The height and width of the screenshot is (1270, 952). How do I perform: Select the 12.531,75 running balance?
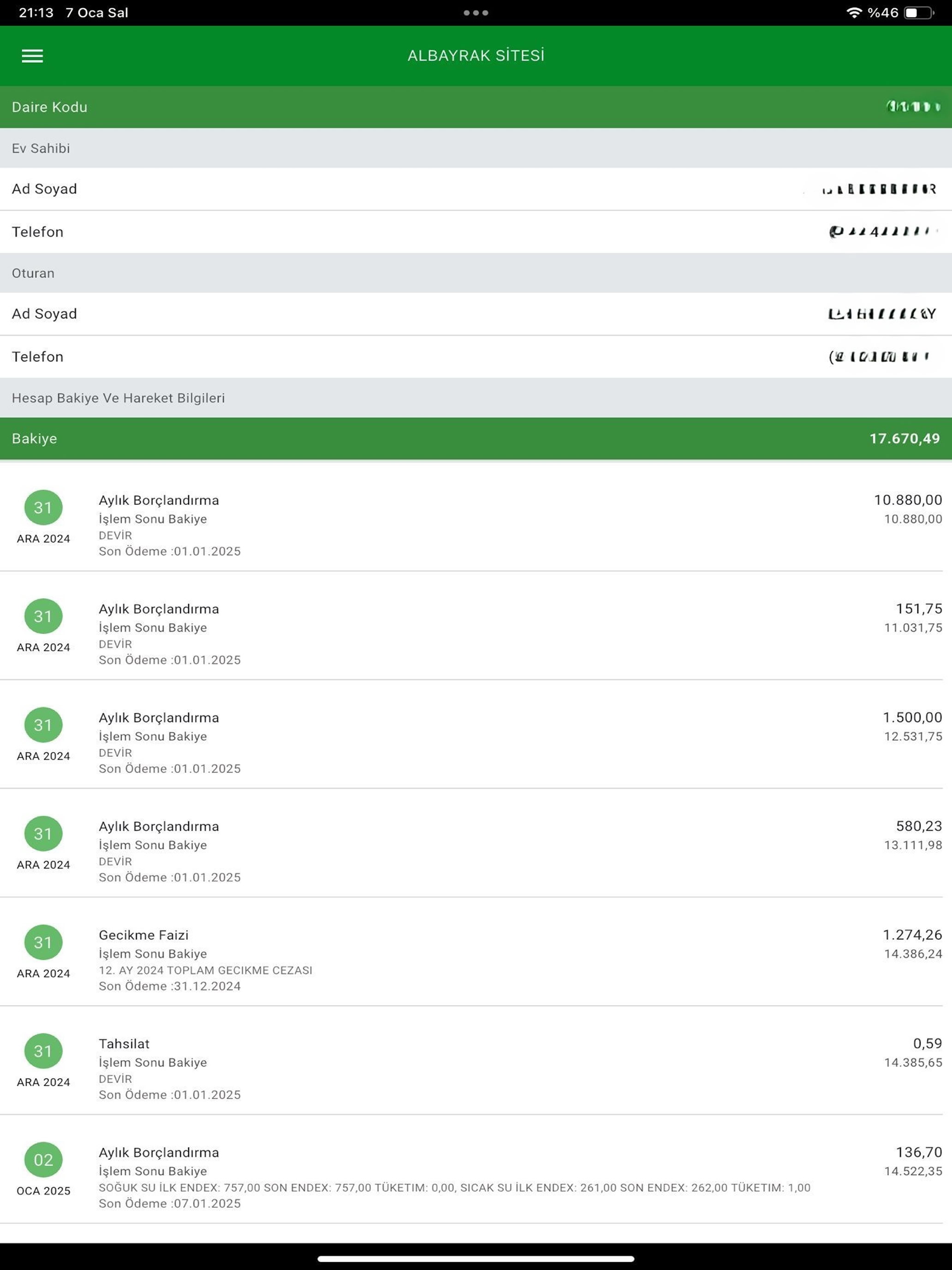pyautogui.click(x=913, y=736)
